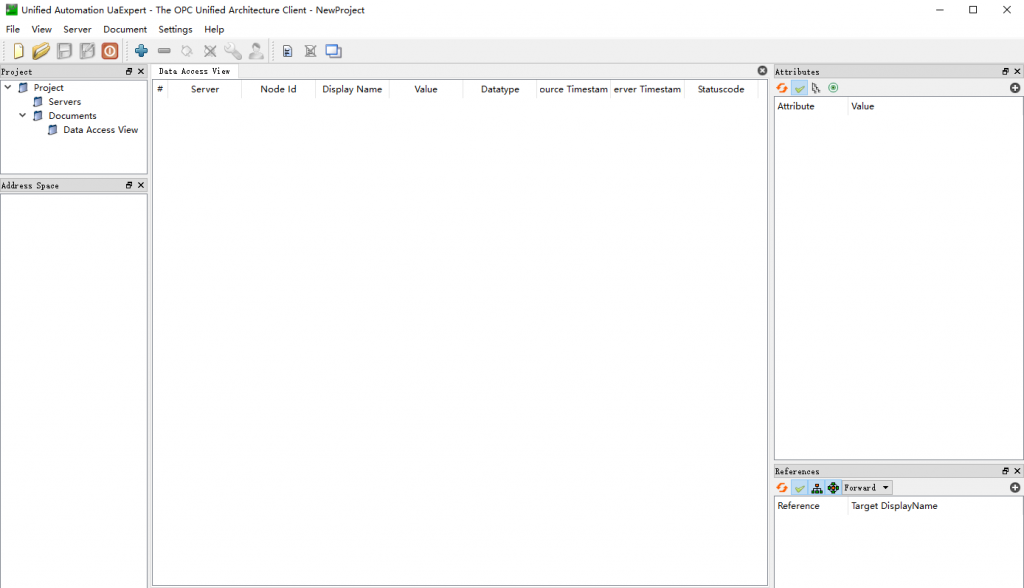
Task: Close the Address Space panel
Action: [141, 186]
